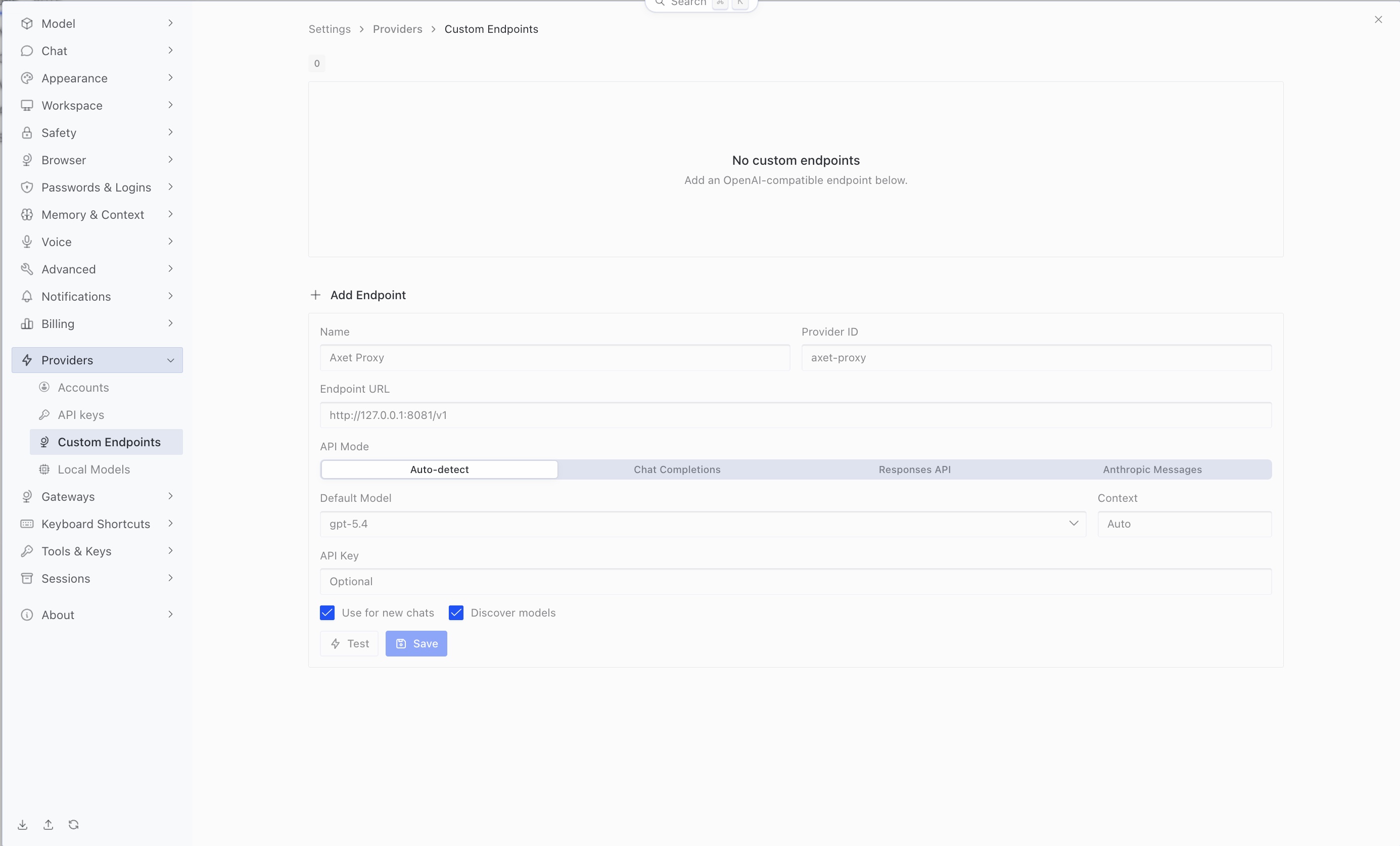Click the Advanced wrench icon
The height and width of the screenshot is (846, 1400).
tap(27, 269)
